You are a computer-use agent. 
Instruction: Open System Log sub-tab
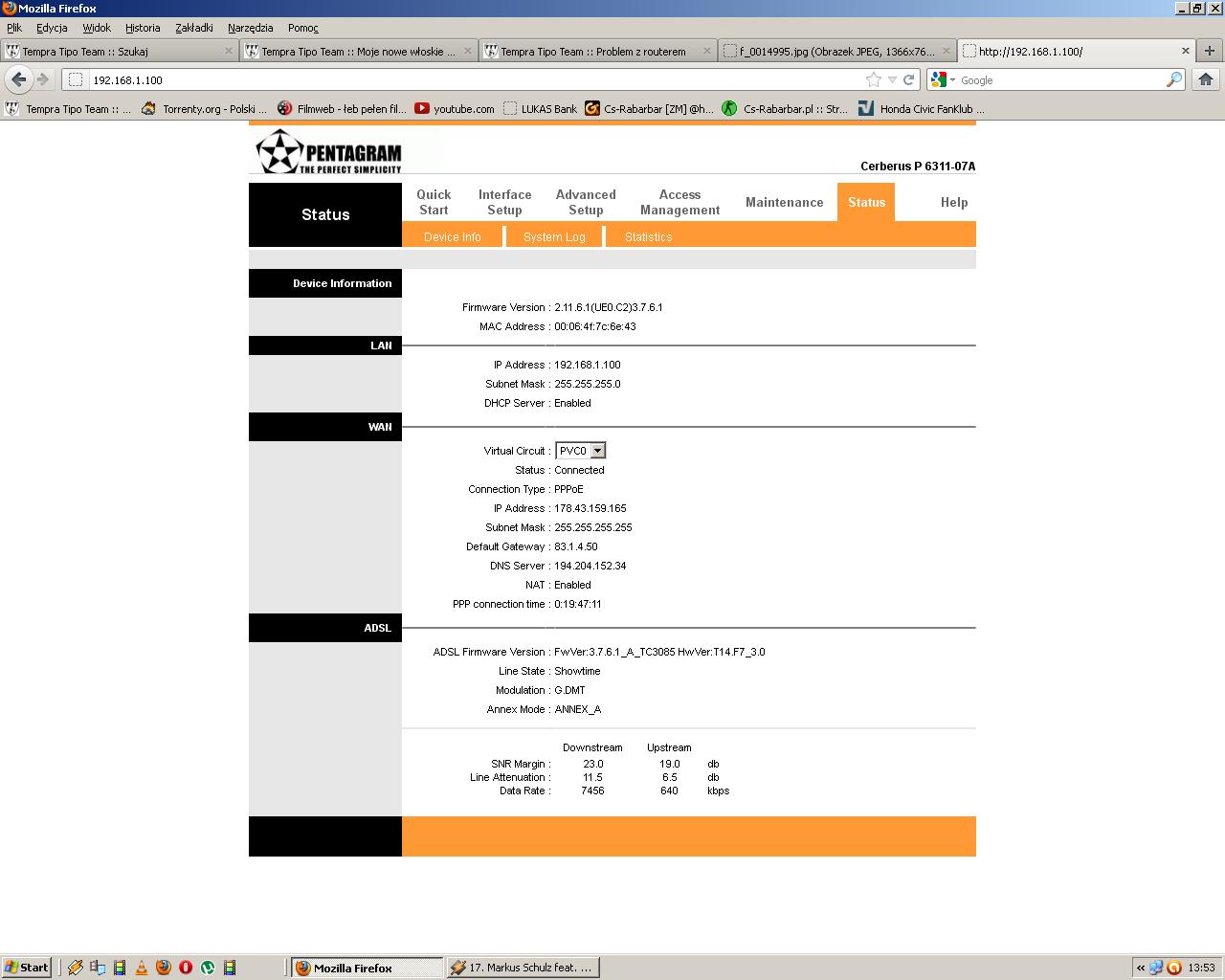[554, 236]
